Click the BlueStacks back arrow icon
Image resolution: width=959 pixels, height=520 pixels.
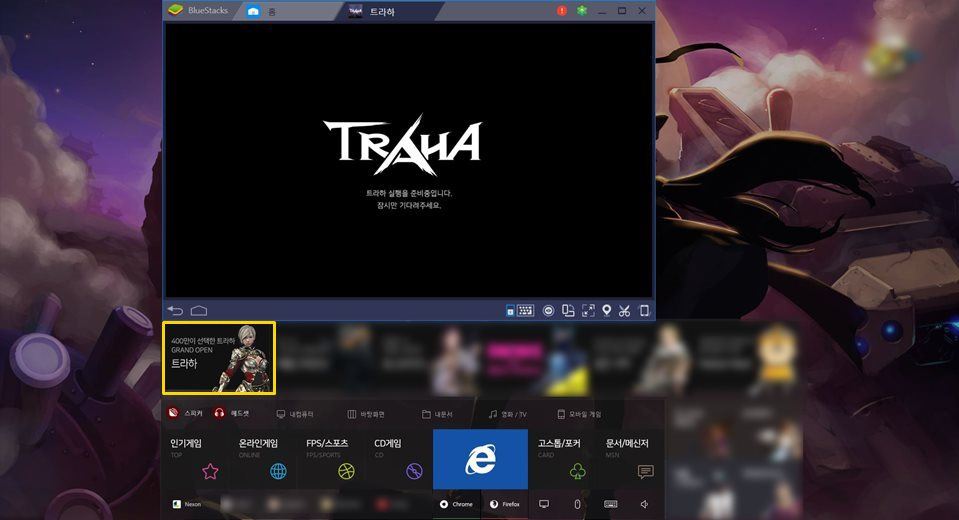coord(176,311)
